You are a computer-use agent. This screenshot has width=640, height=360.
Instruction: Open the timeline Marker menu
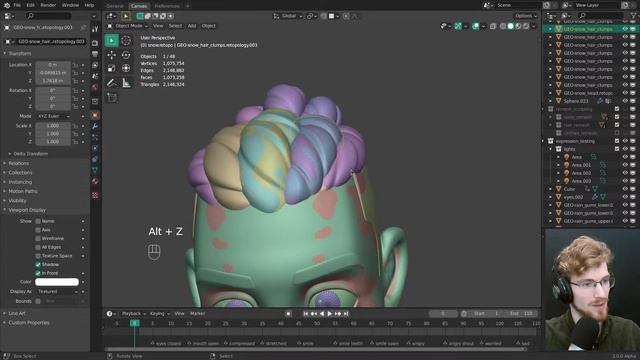[198, 313]
